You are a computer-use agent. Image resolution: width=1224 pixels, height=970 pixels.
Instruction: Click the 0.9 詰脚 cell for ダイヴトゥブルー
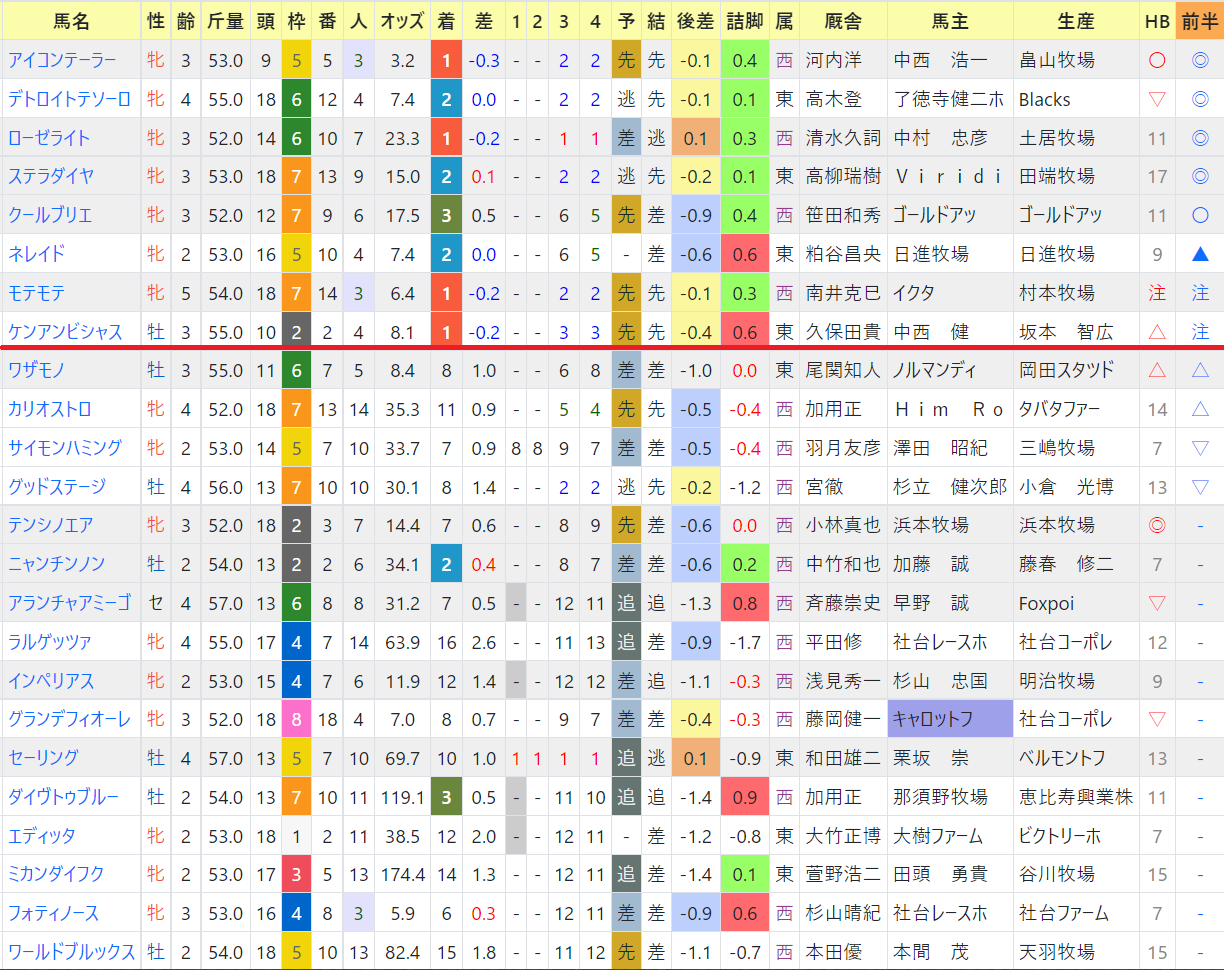(x=744, y=797)
